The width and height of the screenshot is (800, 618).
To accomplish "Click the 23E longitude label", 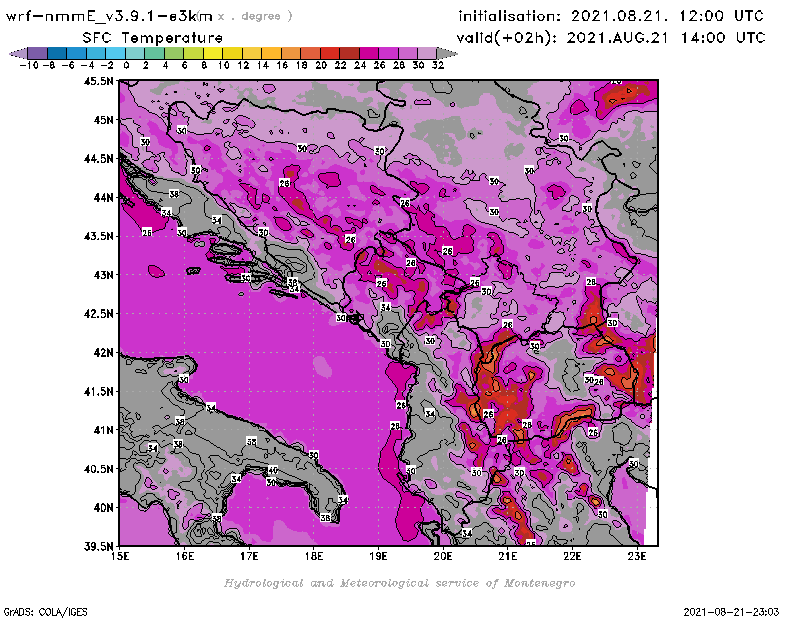I will (x=637, y=556).
